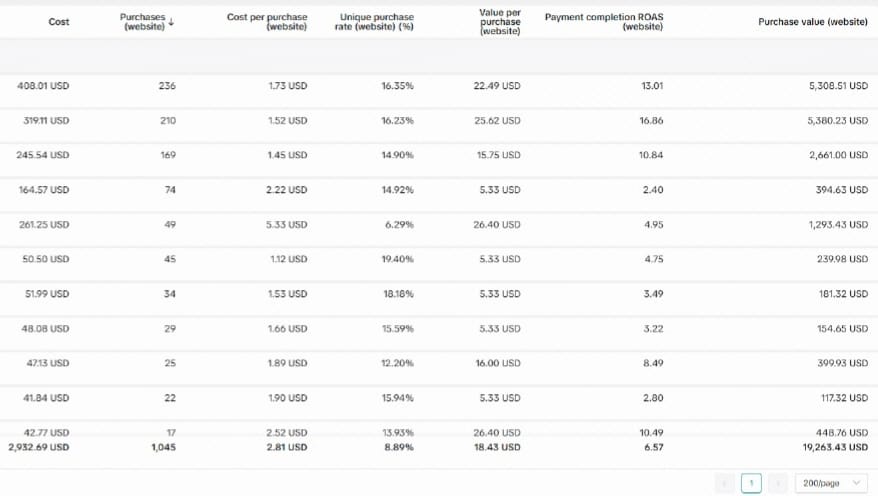Click Unique purchase rate column header
Image resolution: width=878 pixels, height=496 pixels.
click(376, 21)
